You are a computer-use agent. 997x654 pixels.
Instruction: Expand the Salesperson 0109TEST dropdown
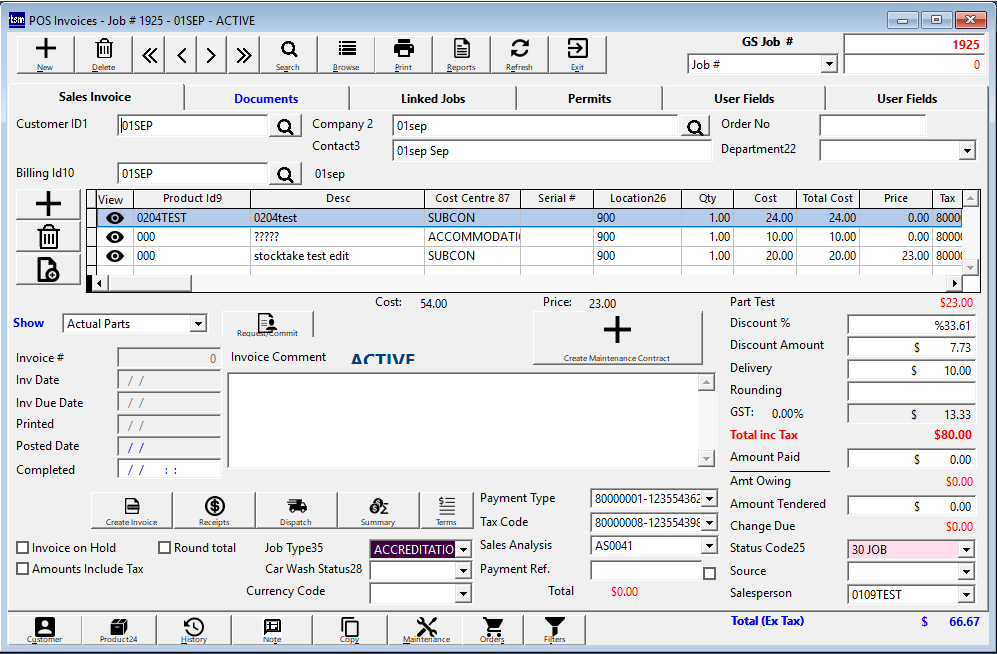click(x=966, y=595)
